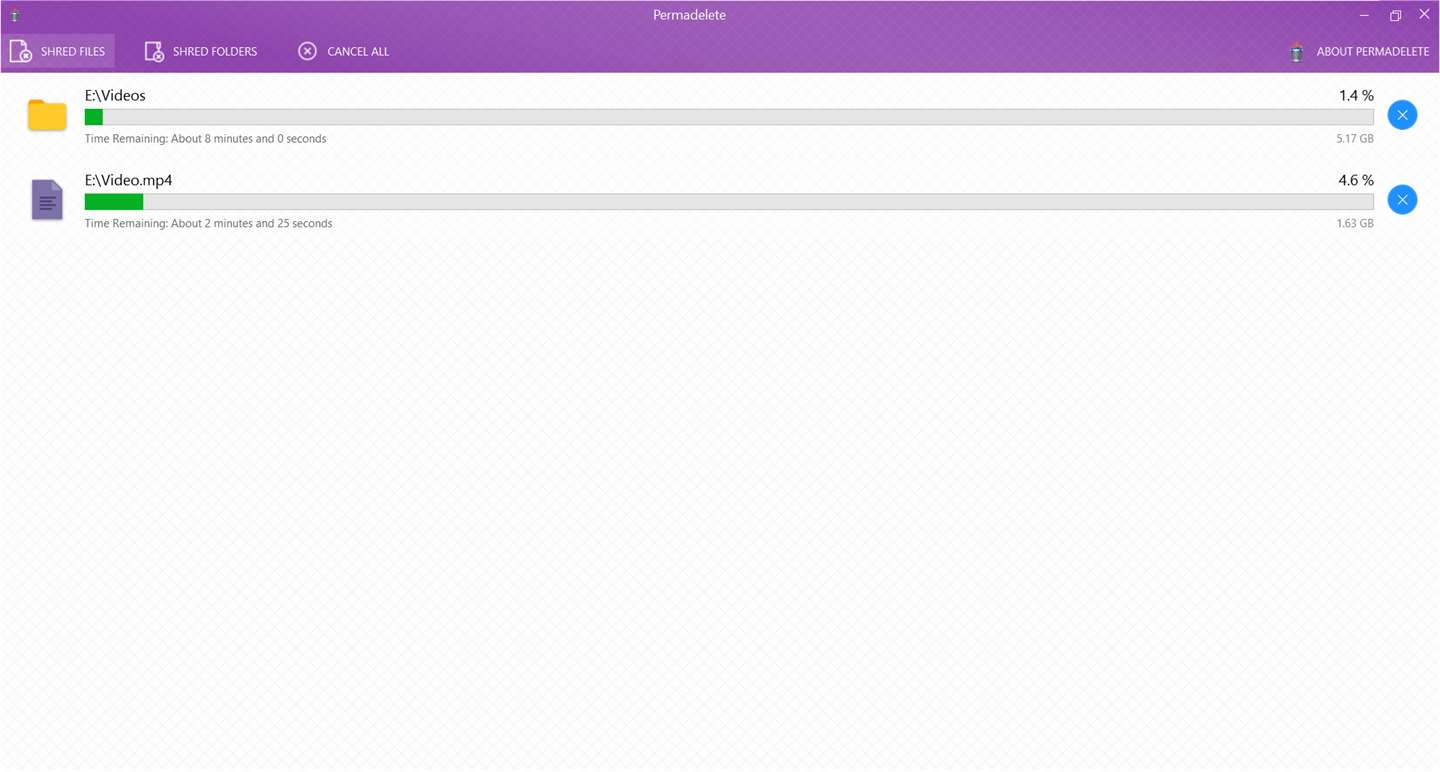Click the purple document icon for Video.mp4
1440x772 pixels.
tap(47, 200)
